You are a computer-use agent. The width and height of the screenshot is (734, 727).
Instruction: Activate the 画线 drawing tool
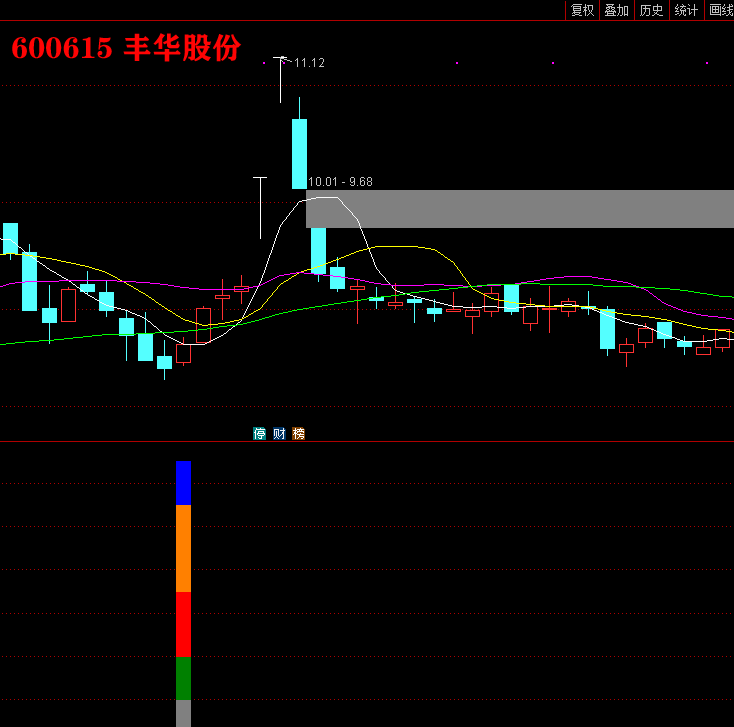(720, 10)
